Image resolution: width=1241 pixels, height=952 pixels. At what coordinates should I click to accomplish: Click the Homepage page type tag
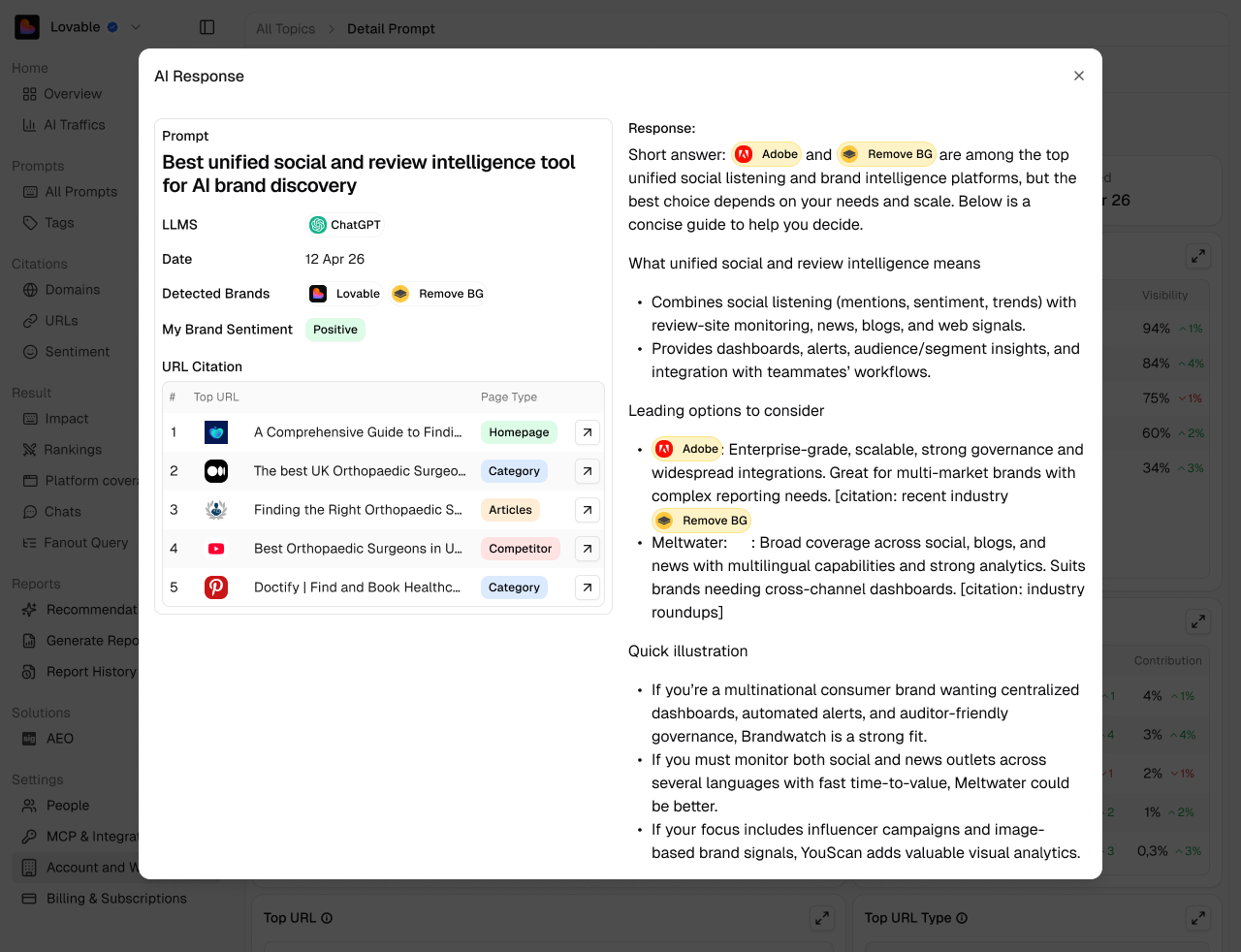click(x=519, y=432)
